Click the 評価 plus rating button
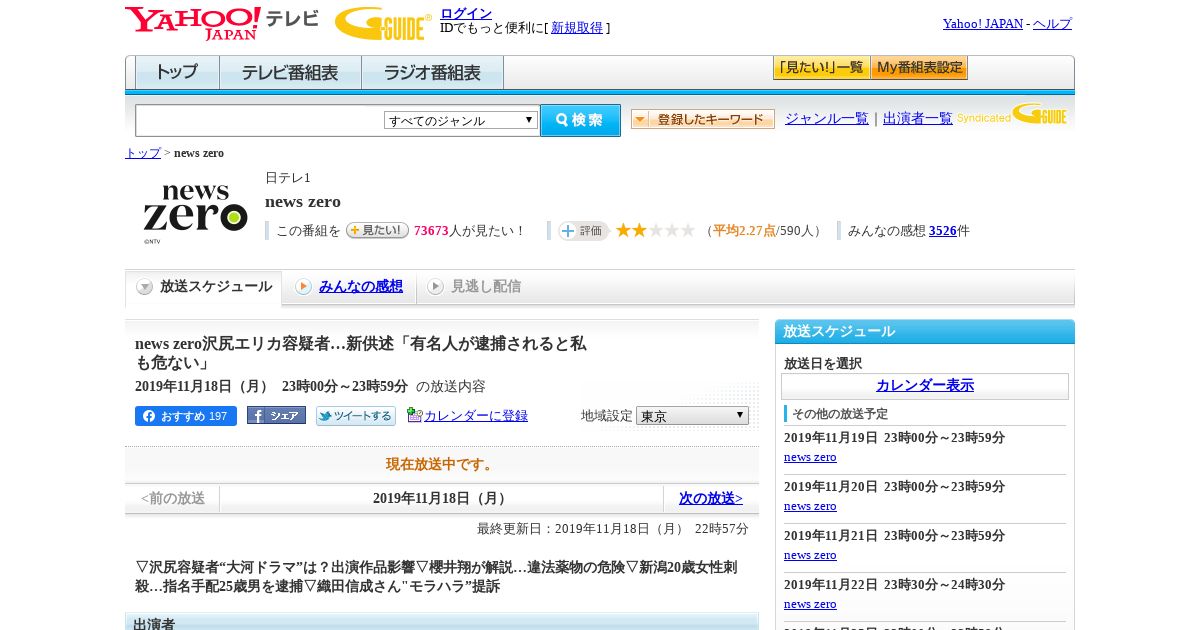 (584, 231)
